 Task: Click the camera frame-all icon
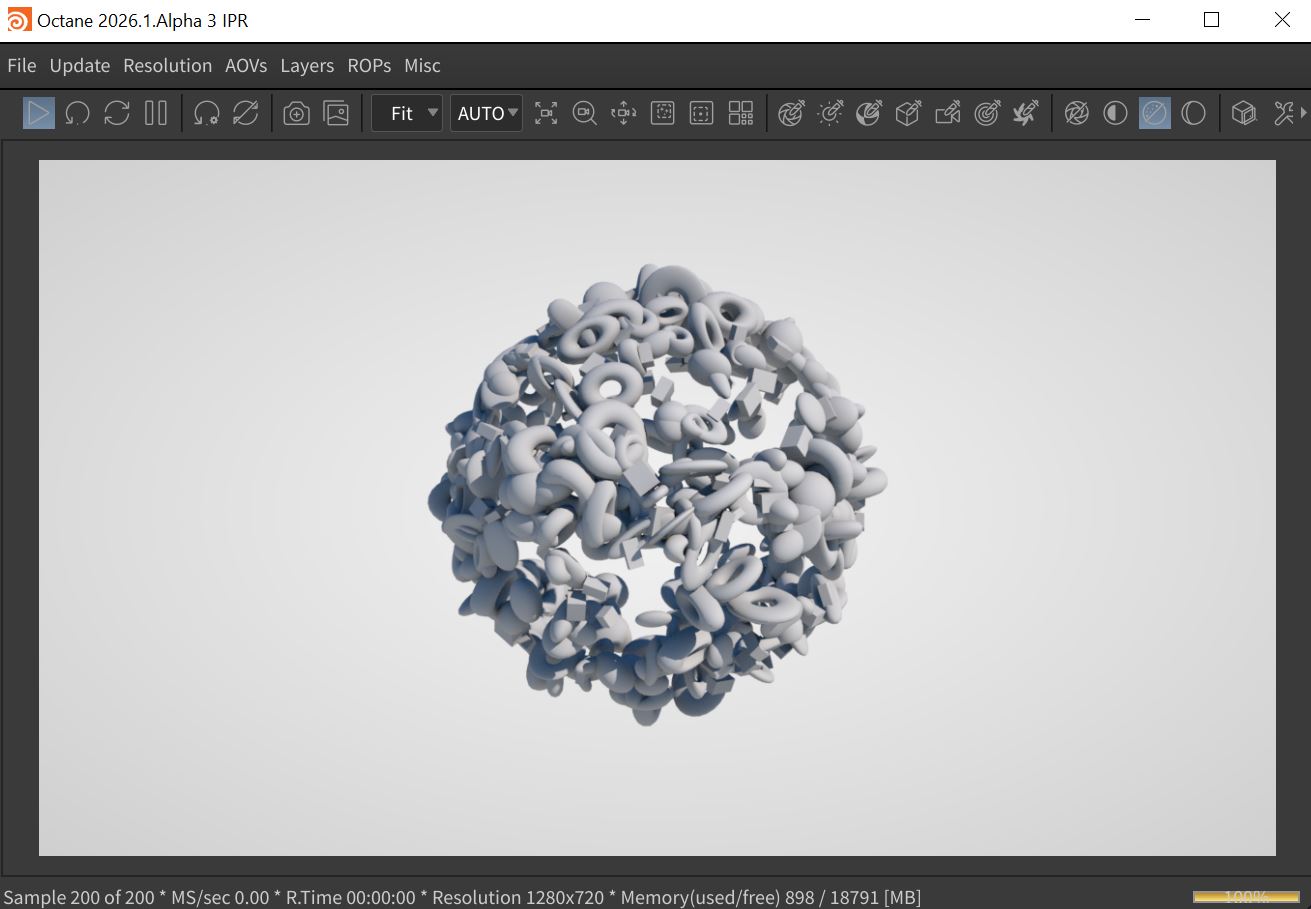click(546, 113)
